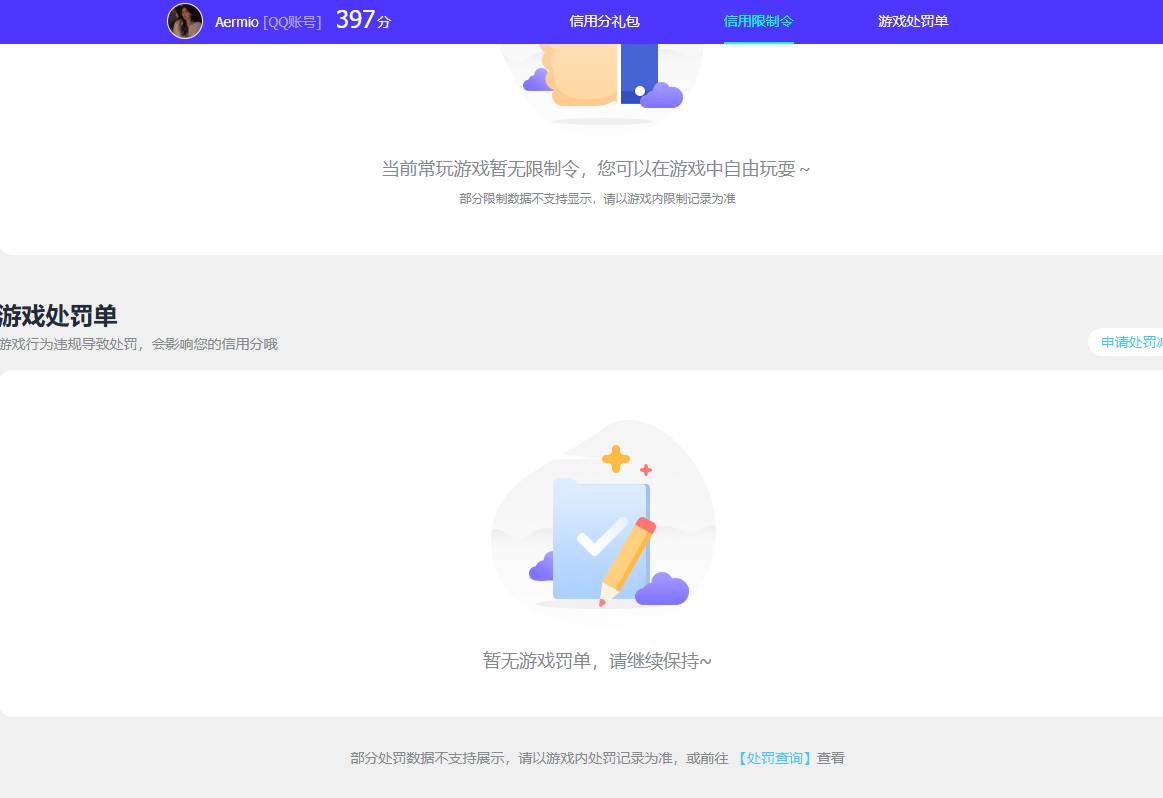Click the Aermio profile avatar icon
1163x798 pixels.
click(185, 22)
